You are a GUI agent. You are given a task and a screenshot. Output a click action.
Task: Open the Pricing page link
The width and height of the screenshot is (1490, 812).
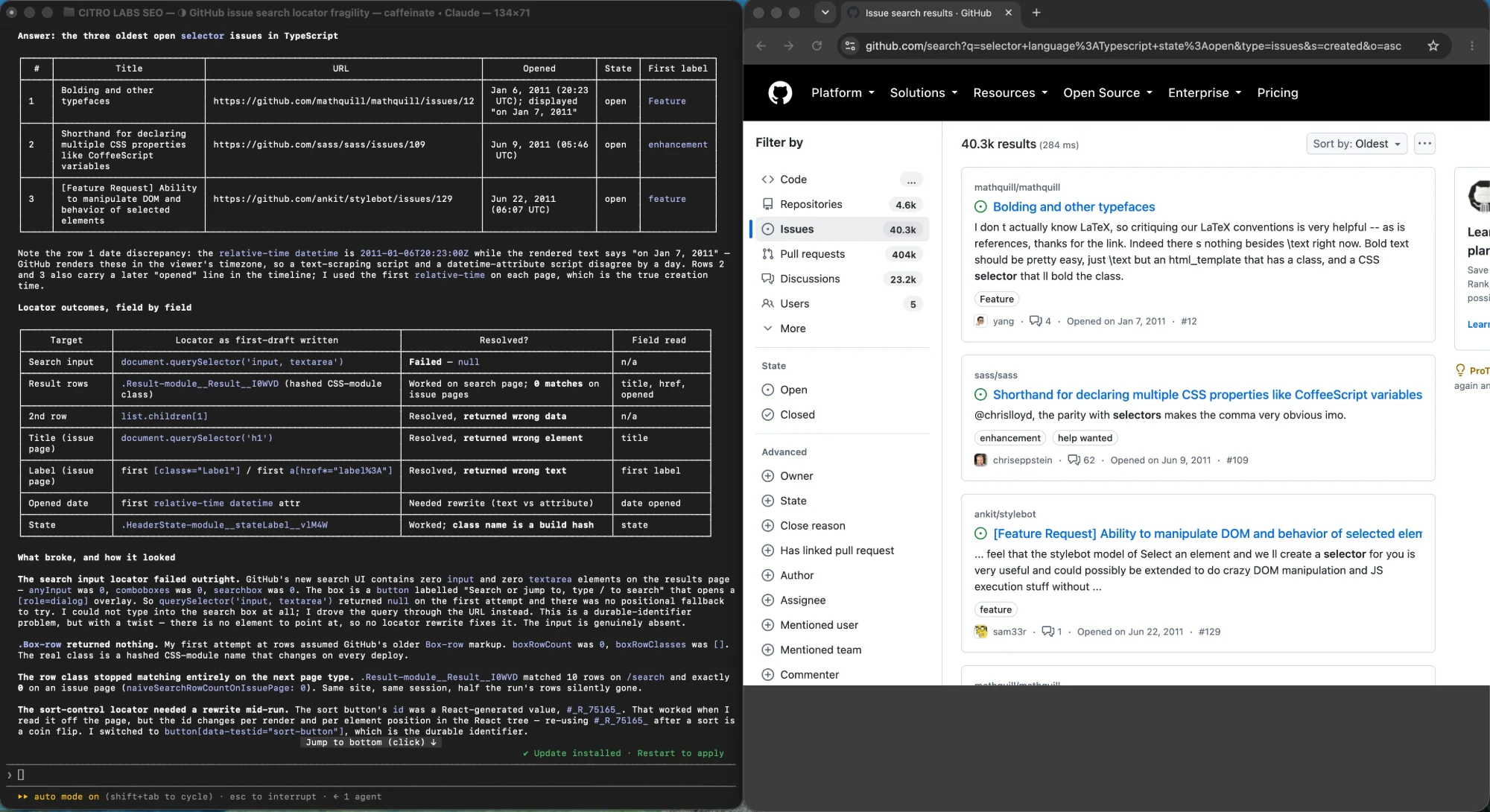click(1277, 93)
